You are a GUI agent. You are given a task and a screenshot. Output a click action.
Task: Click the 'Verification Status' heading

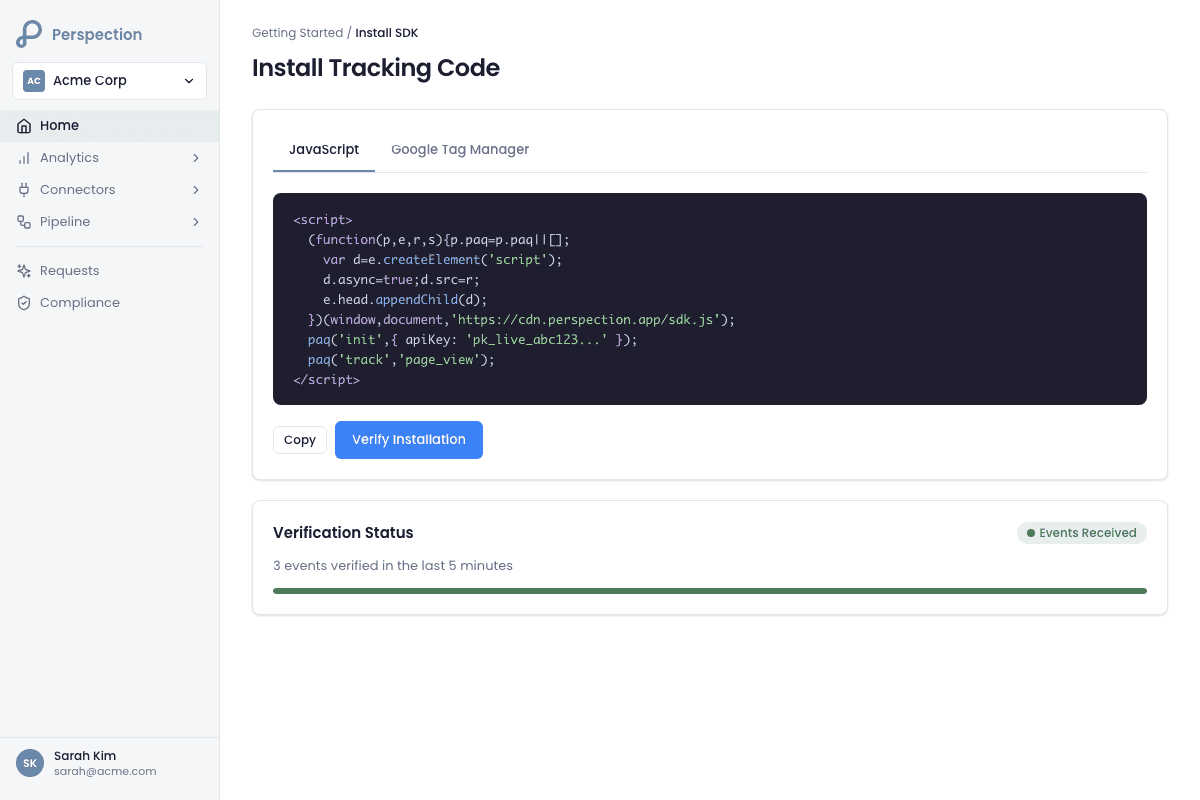tap(343, 533)
